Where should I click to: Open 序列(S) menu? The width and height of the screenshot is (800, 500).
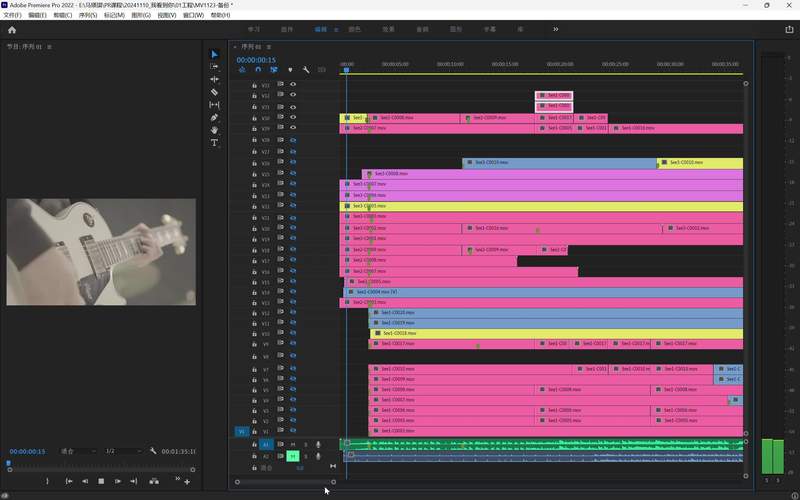click(x=88, y=15)
